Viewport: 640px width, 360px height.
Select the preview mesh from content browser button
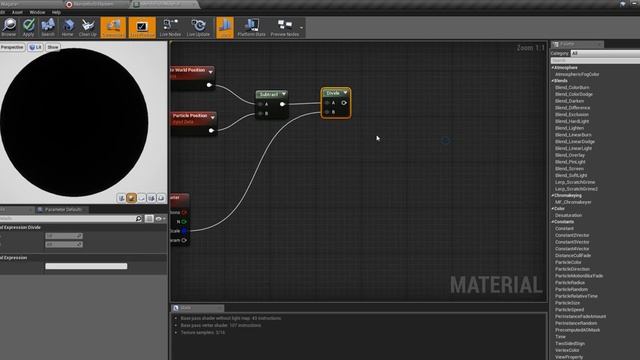[161, 198]
